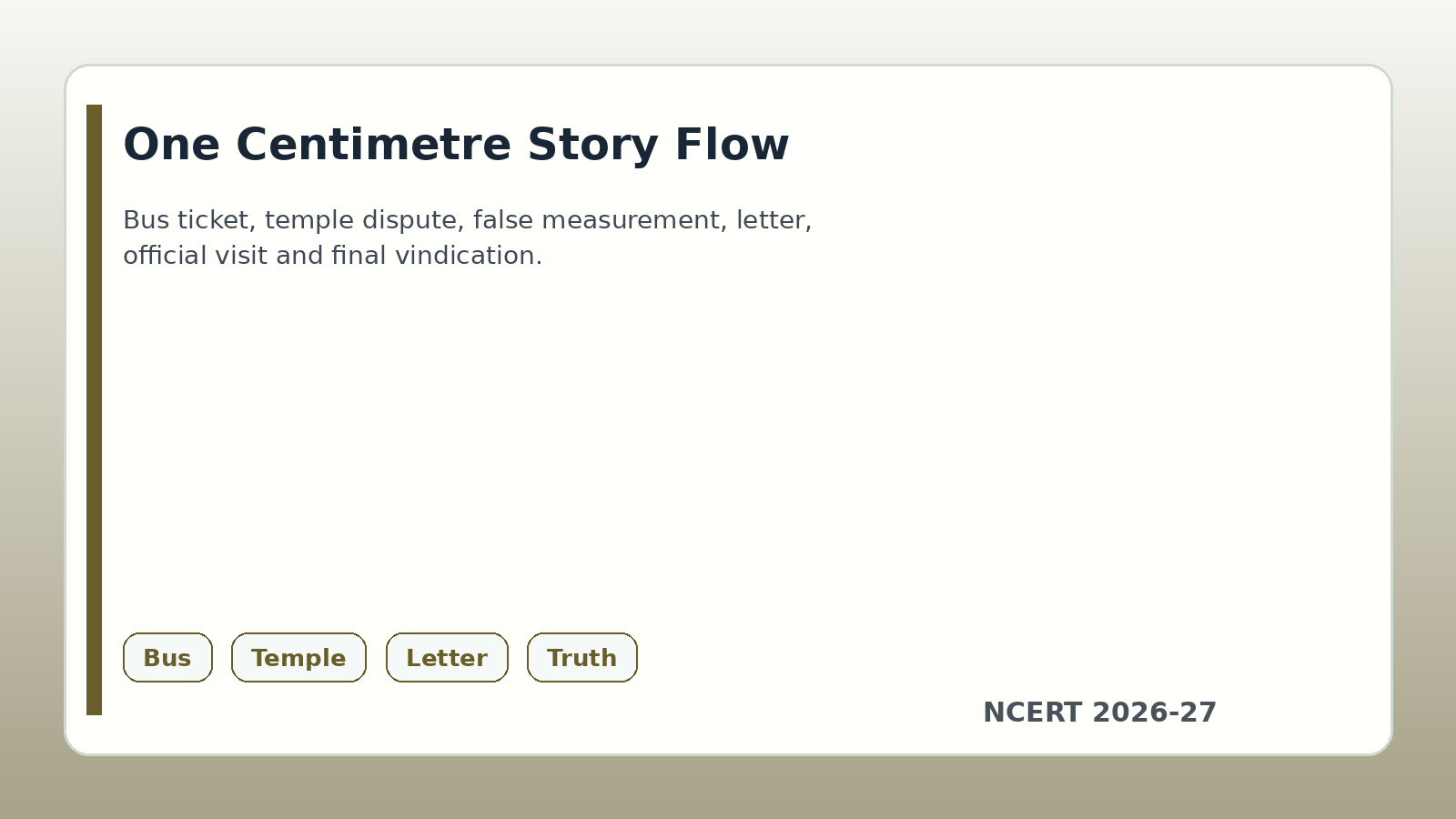
Task: Click the NCERT 2026-27 label
Action: click(1099, 713)
